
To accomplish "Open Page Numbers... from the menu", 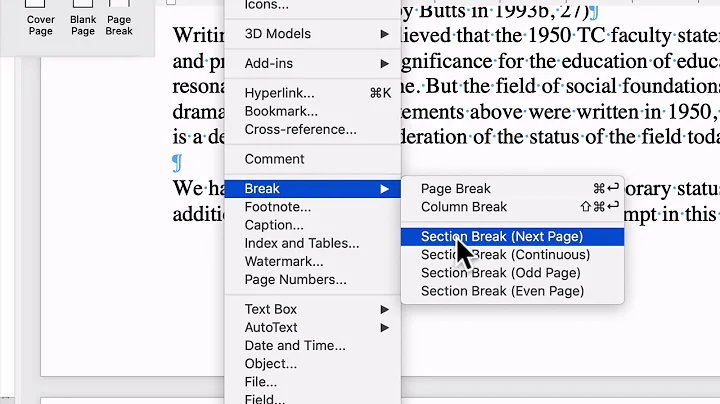I will pyautogui.click(x=312, y=280).
